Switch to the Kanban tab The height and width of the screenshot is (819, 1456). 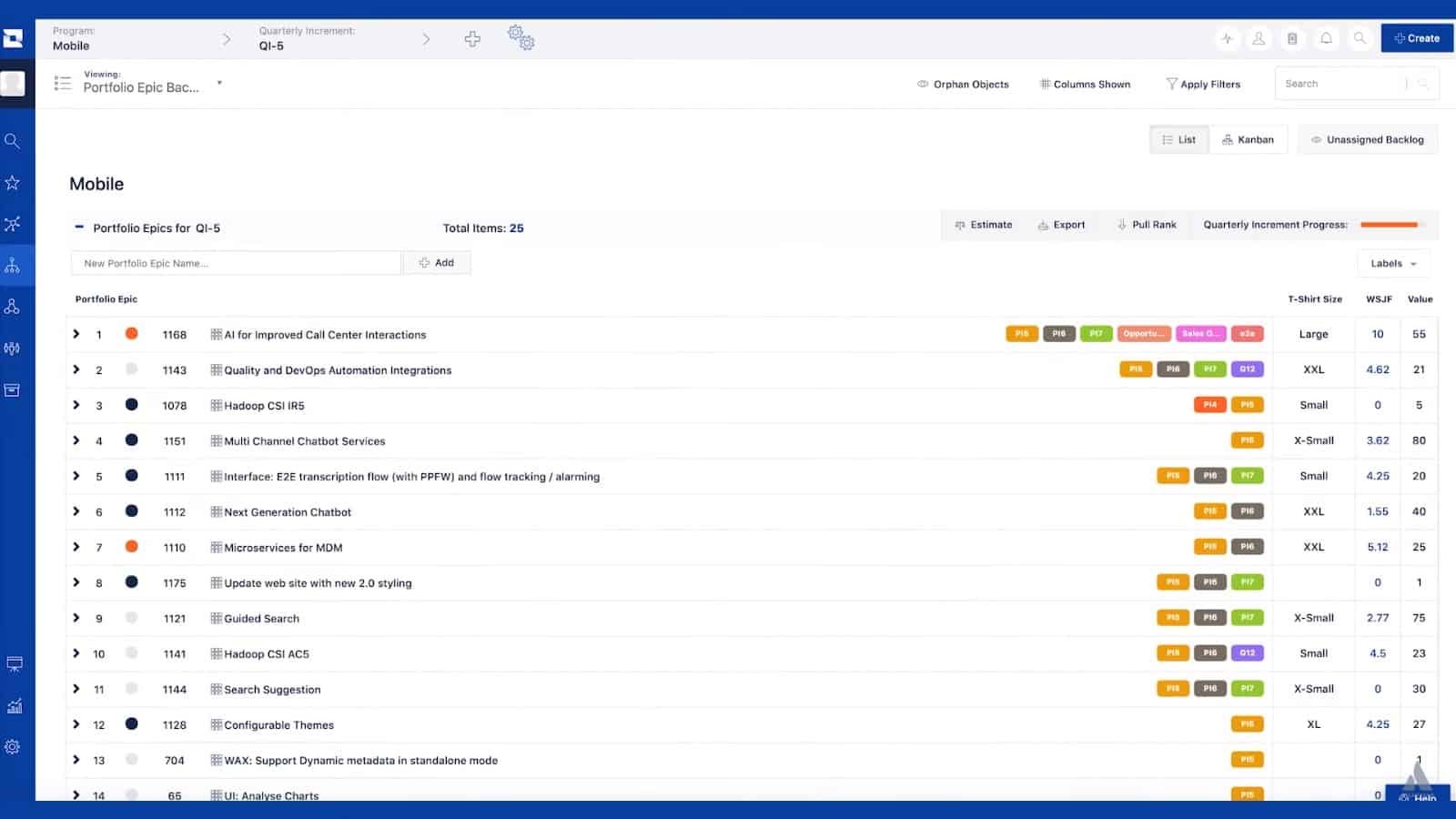(x=1249, y=139)
